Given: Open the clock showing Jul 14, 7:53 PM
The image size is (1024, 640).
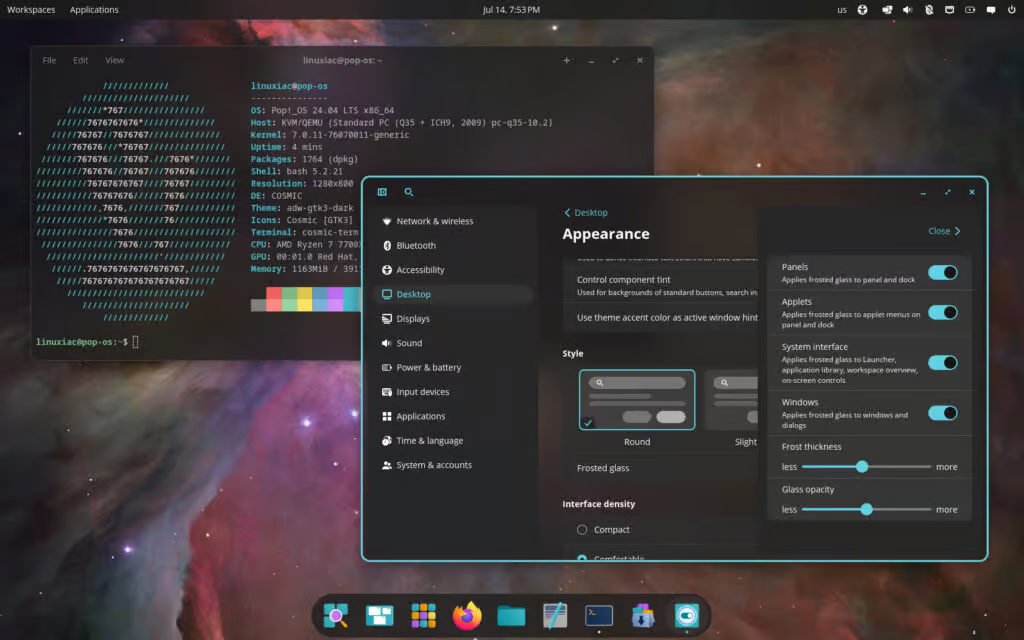Looking at the screenshot, I should pyautogui.click(x=511, y=10).
